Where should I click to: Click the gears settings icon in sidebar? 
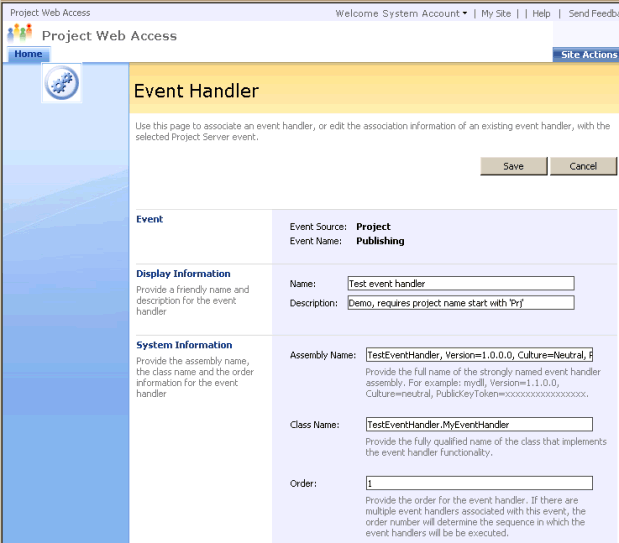[62, 83]
